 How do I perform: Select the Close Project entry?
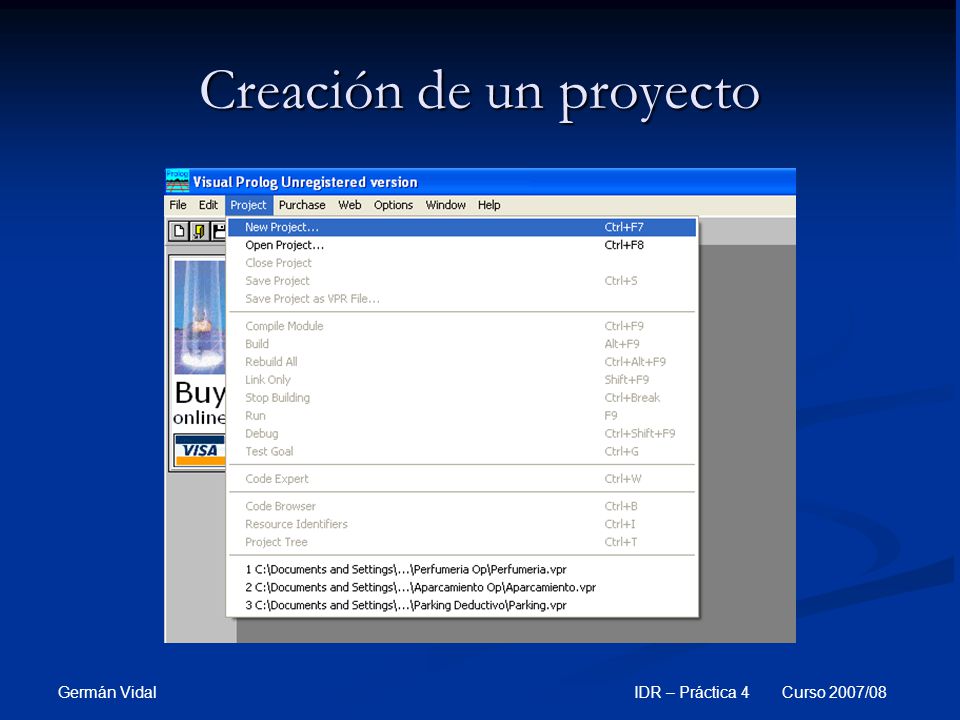462,263
